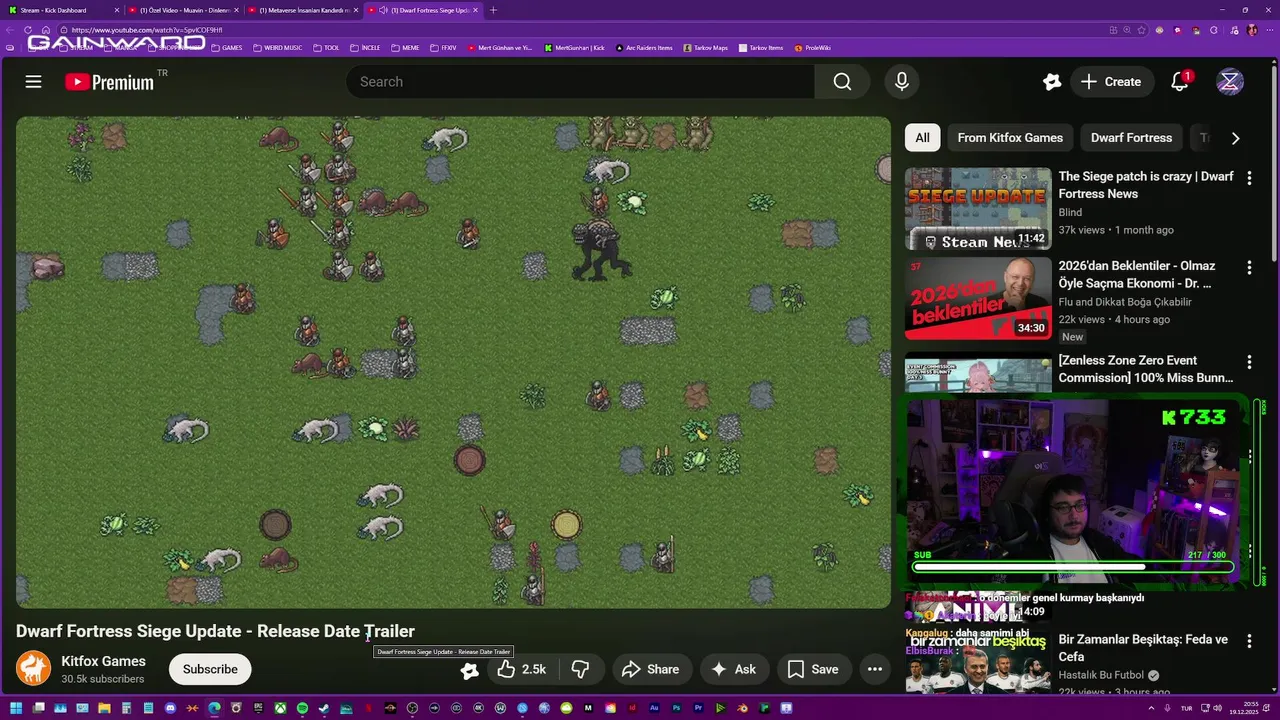Open the MEME bookmarks folder

[x=406, y=48]
